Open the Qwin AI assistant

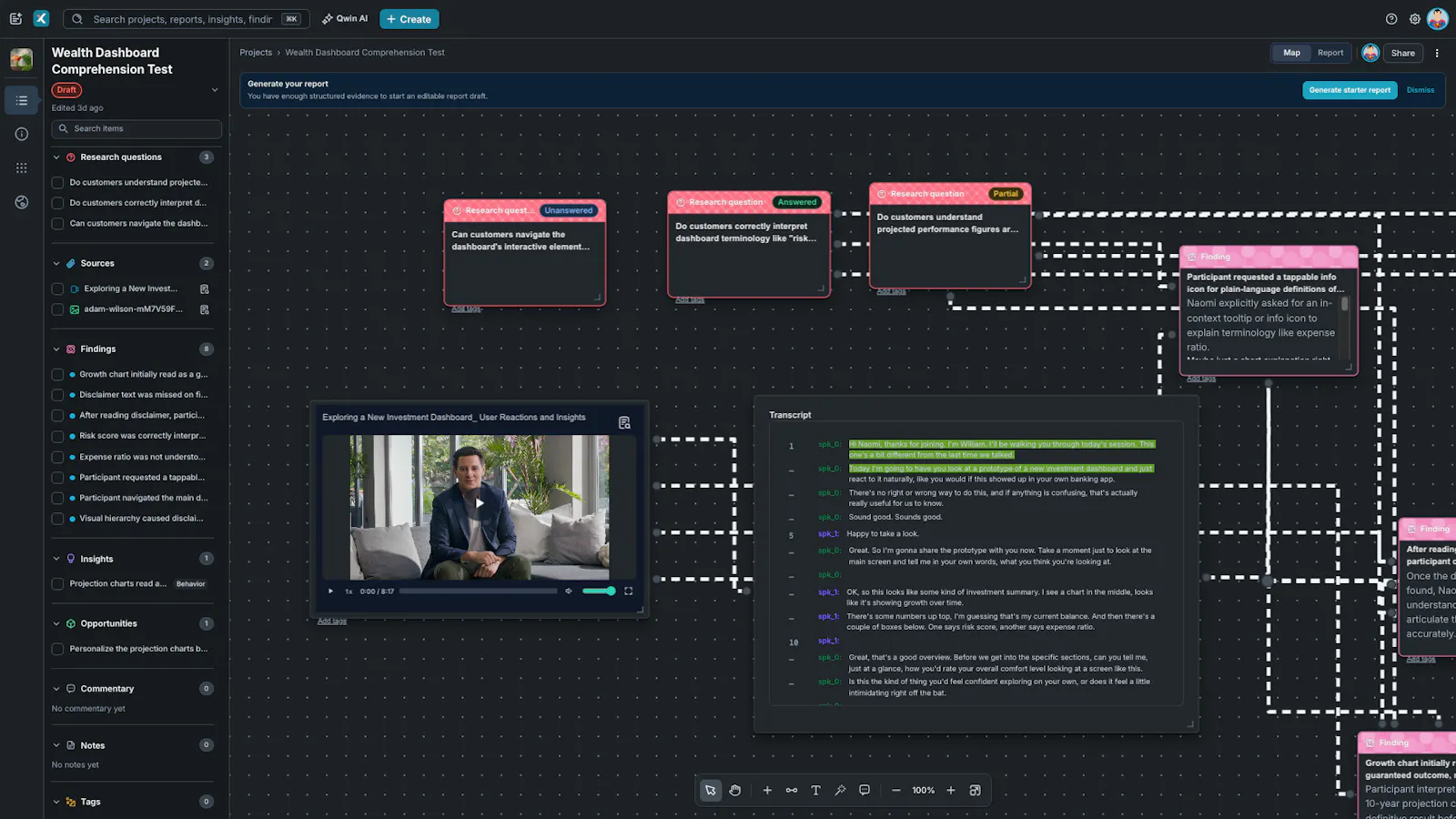click(x=345, y=19)
